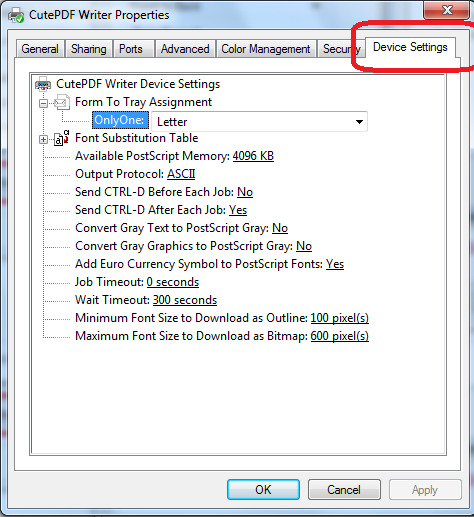Viewport: 474px width, 517px height.
Task: Click the Form To Tray Assignment envelope icon
Action: (62, 102)
